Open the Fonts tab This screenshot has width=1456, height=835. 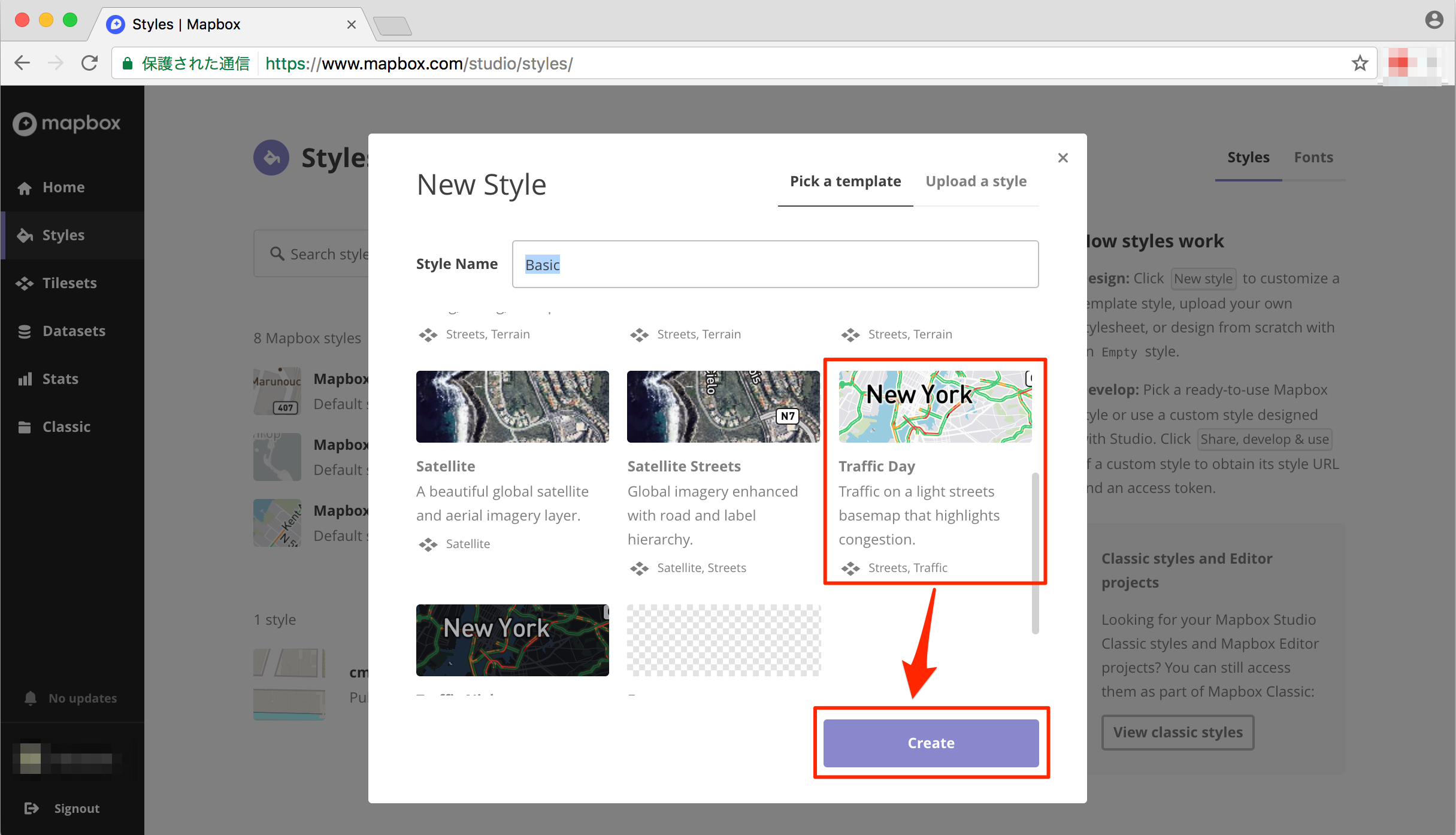click(1313, 158)
